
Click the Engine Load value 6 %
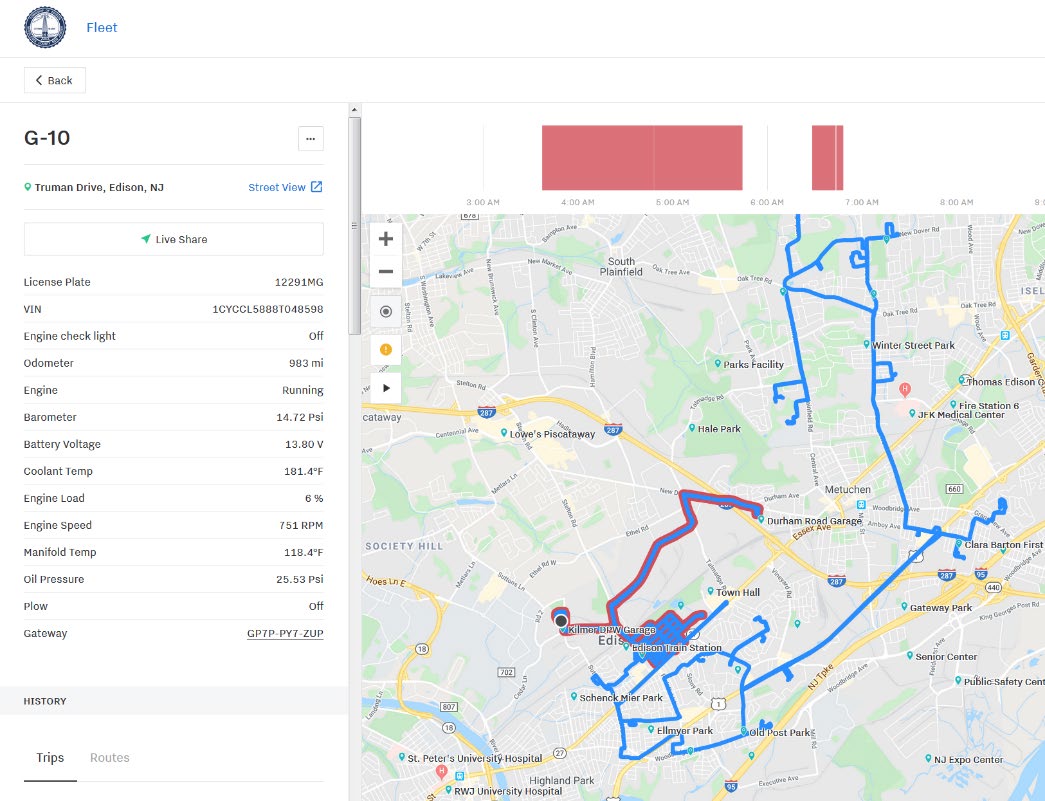click(x=315, y=498)
